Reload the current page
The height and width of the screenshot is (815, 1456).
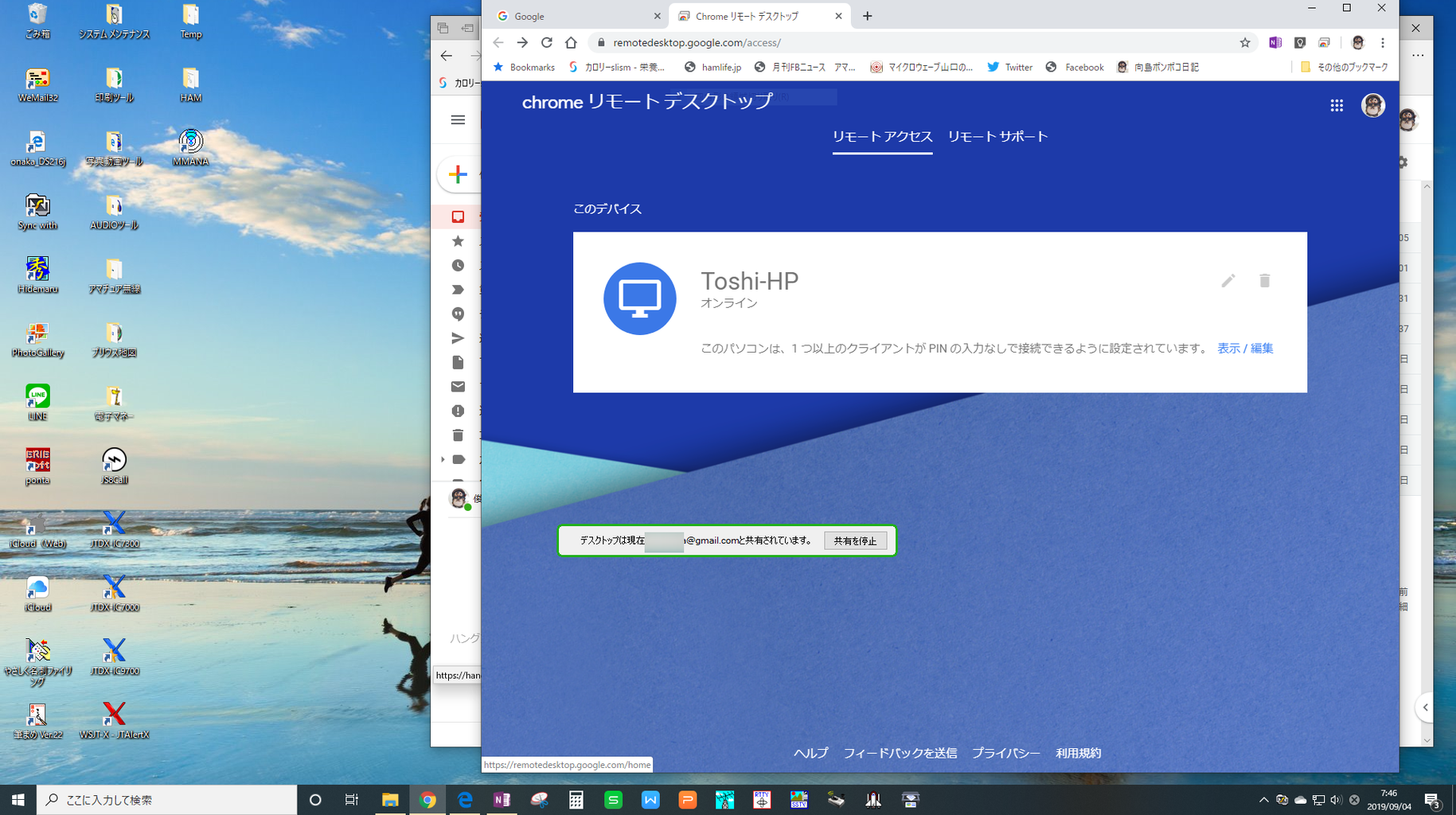tap(546, 42)
